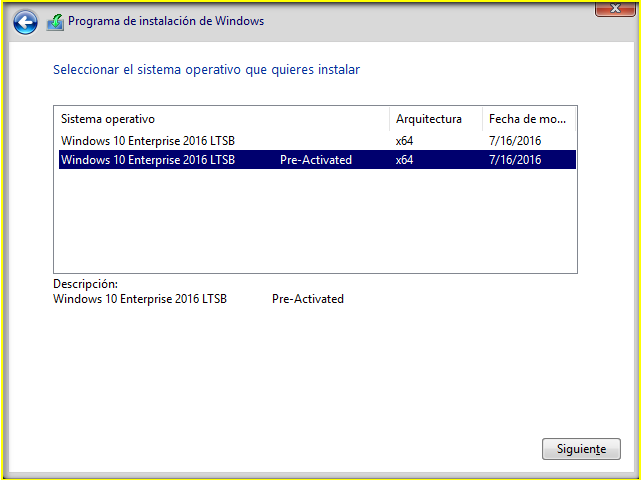The image size is (641, 480).
Task: Click x64 in the highlighted Pre-Activated row
Action: [x=404, y=160]
